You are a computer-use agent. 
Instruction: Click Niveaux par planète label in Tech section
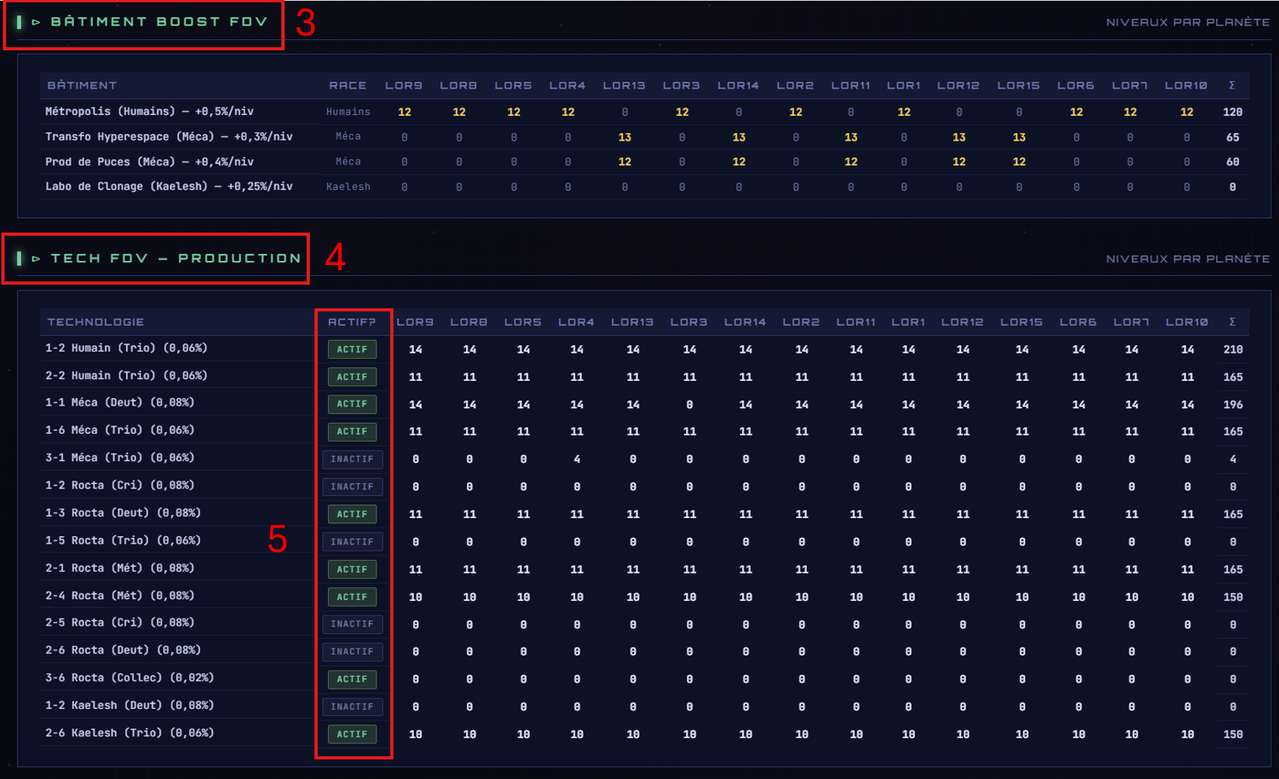pyautogui.click(x=1188, y=259)
